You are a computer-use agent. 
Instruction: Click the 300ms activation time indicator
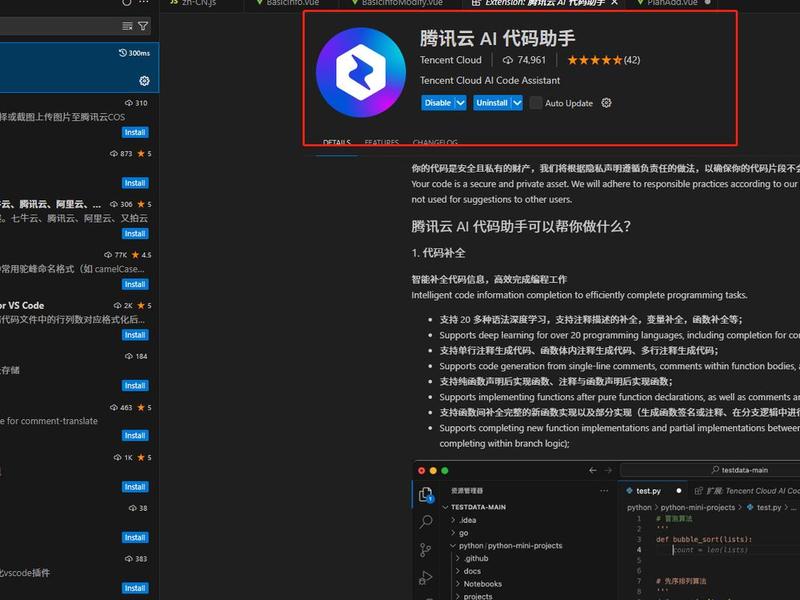click(x=134, y=53)
